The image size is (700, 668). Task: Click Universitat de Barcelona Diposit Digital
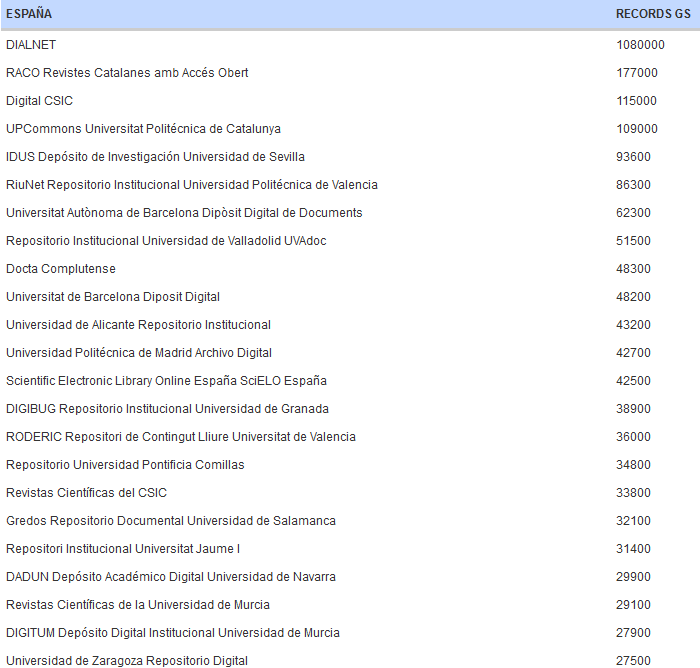113,297
